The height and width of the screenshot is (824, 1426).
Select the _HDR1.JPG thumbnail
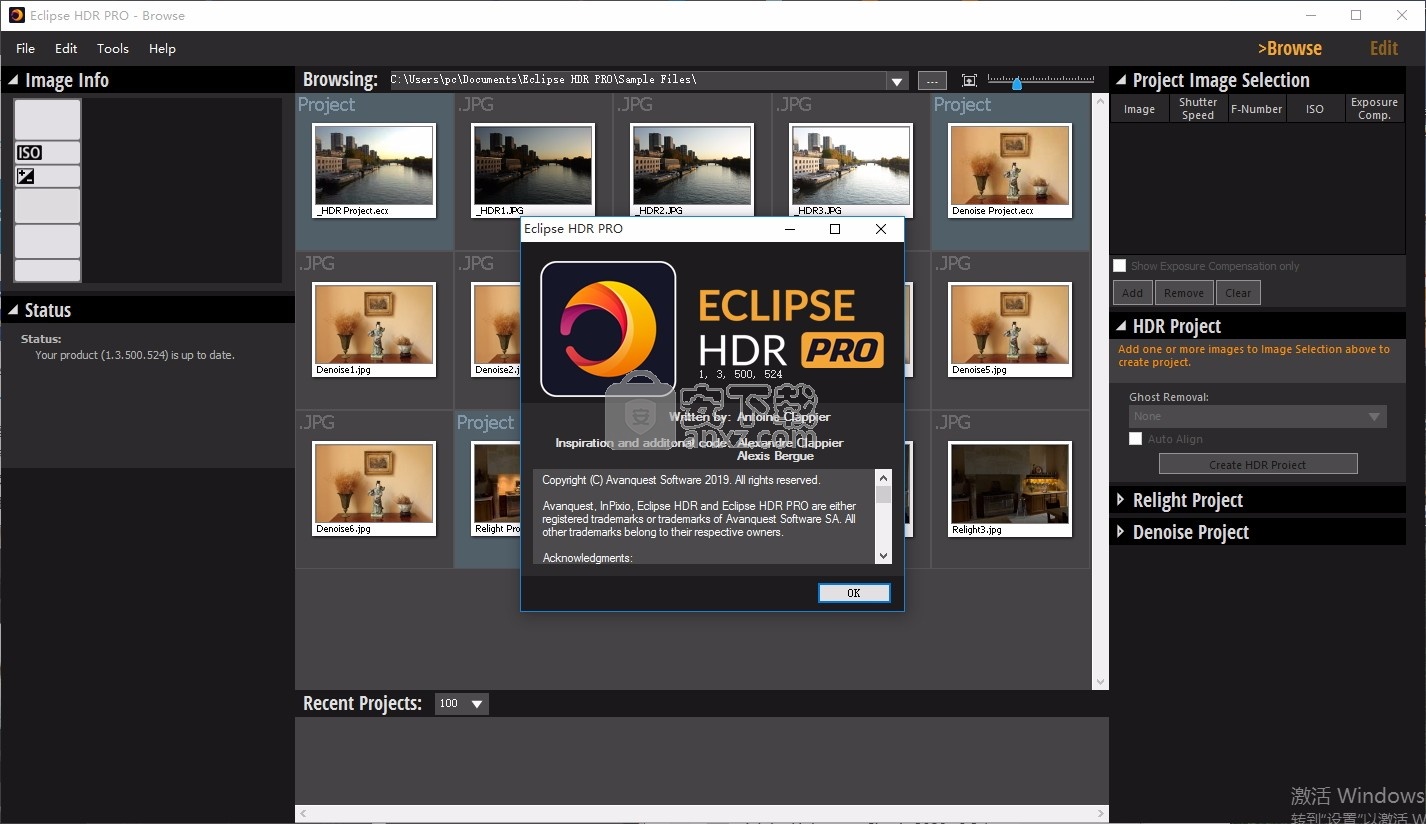tap(533, 170)
